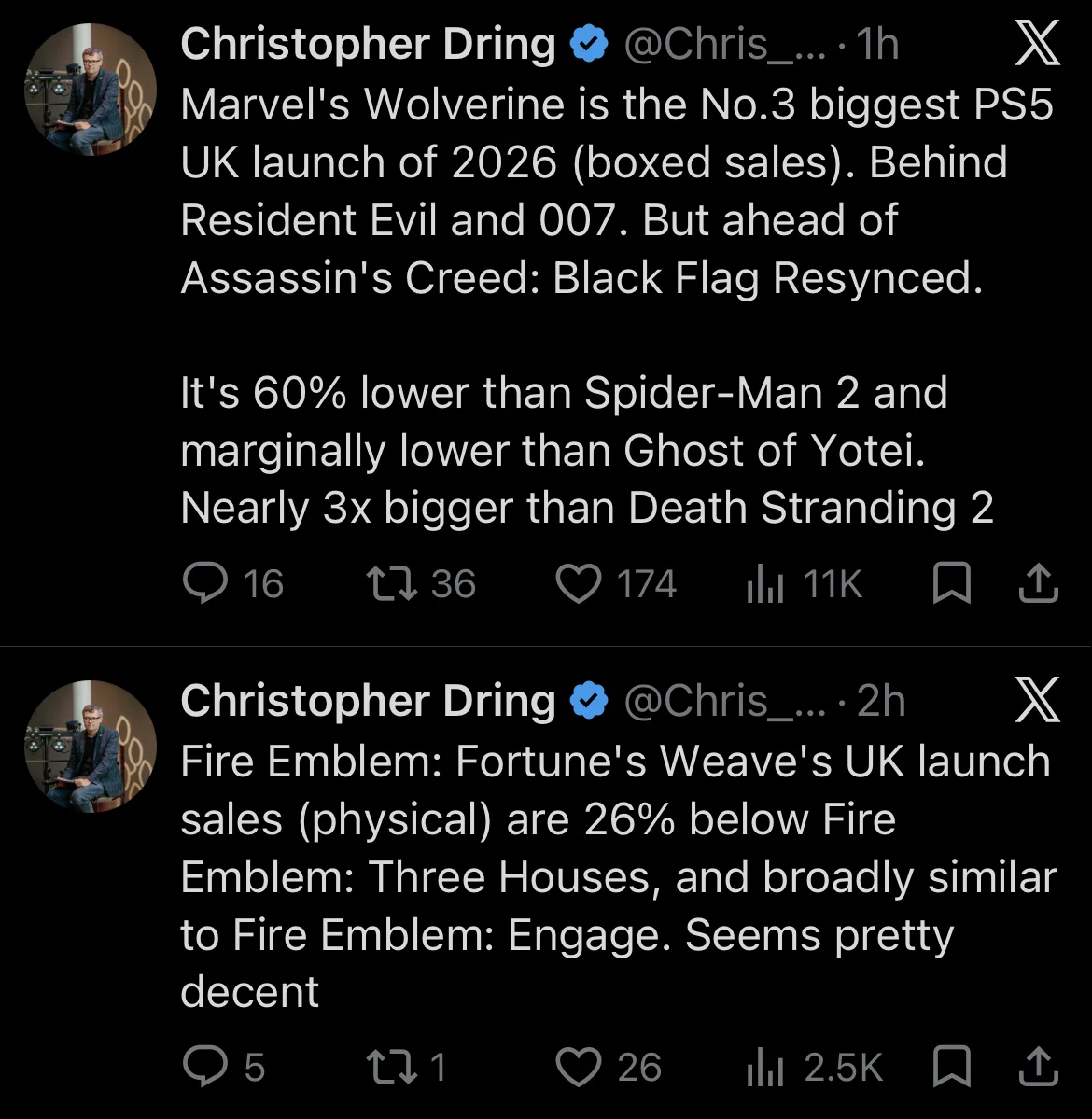
Task: Bookmark the Marvel's Wolverine tweet
Action: (x=951, y=583)
